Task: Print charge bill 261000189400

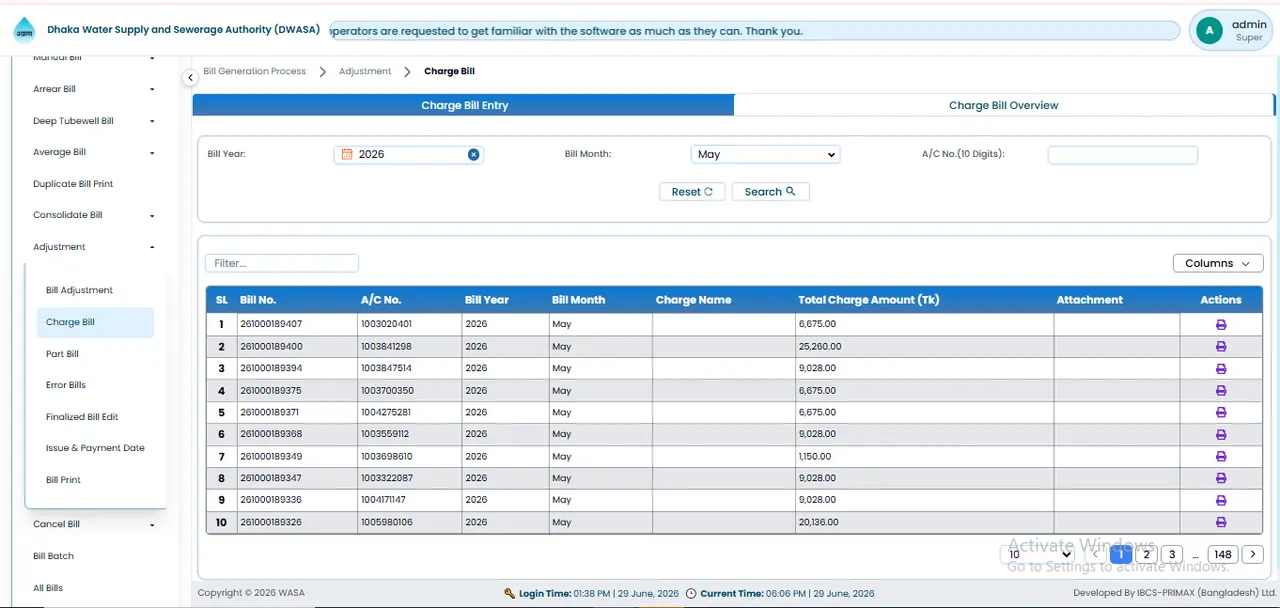Action: pyautogui.click(x=1221, y=347)
